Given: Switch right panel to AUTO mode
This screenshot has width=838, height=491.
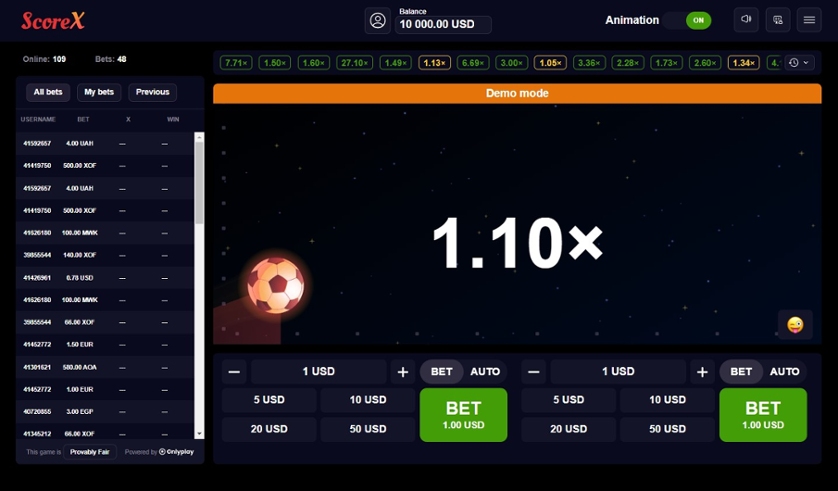Looking at the screenshot, I should (x=785, y=371).
